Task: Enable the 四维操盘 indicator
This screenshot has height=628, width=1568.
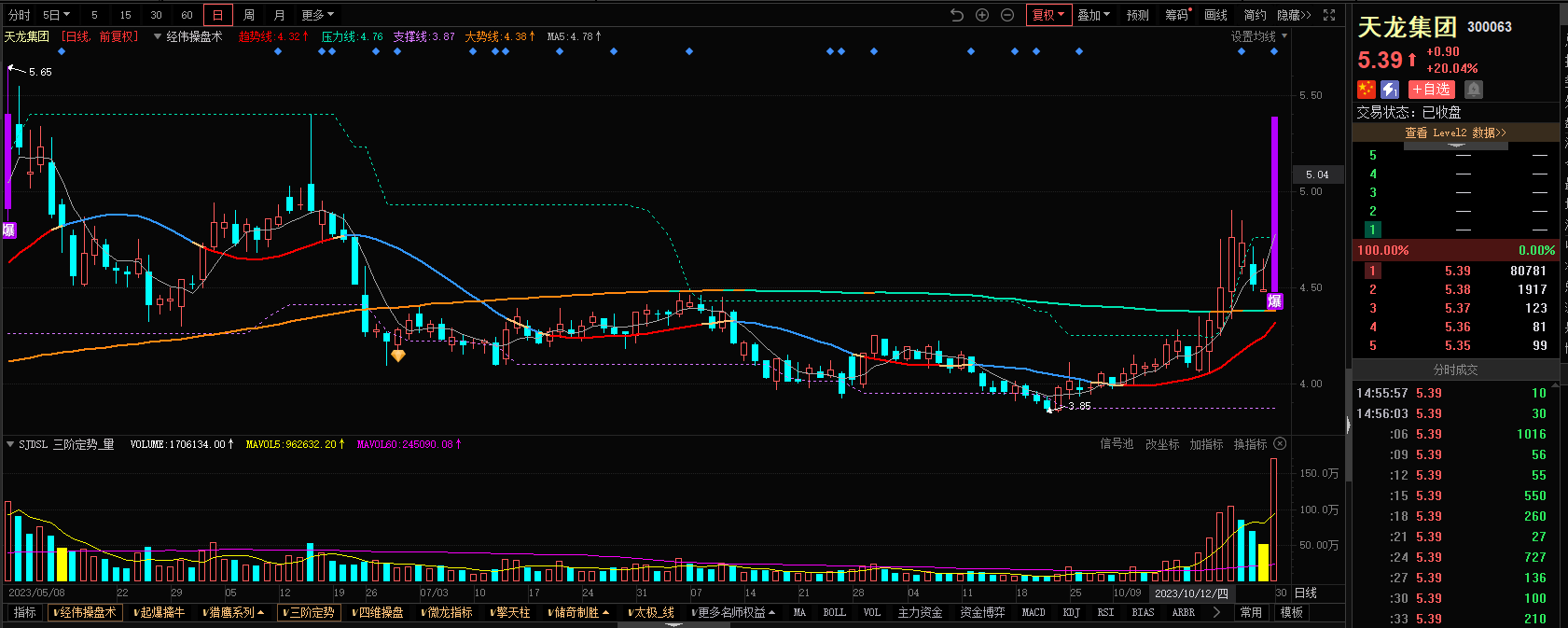Action: [379, 613]
